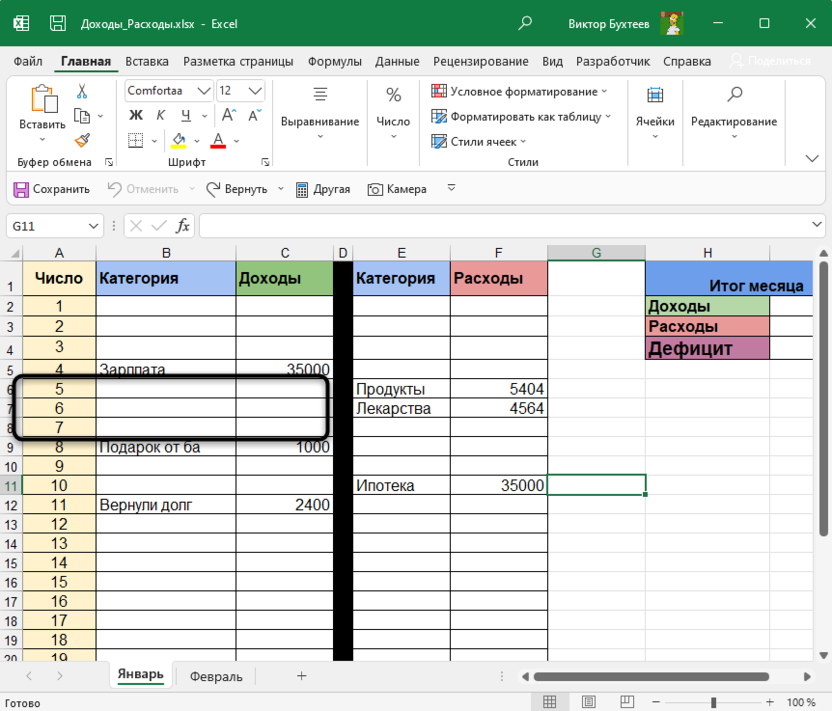The width and height of the screenshot is (832, 711).
Task: Click the Вернуть redo button
Action: pos(238,189)
